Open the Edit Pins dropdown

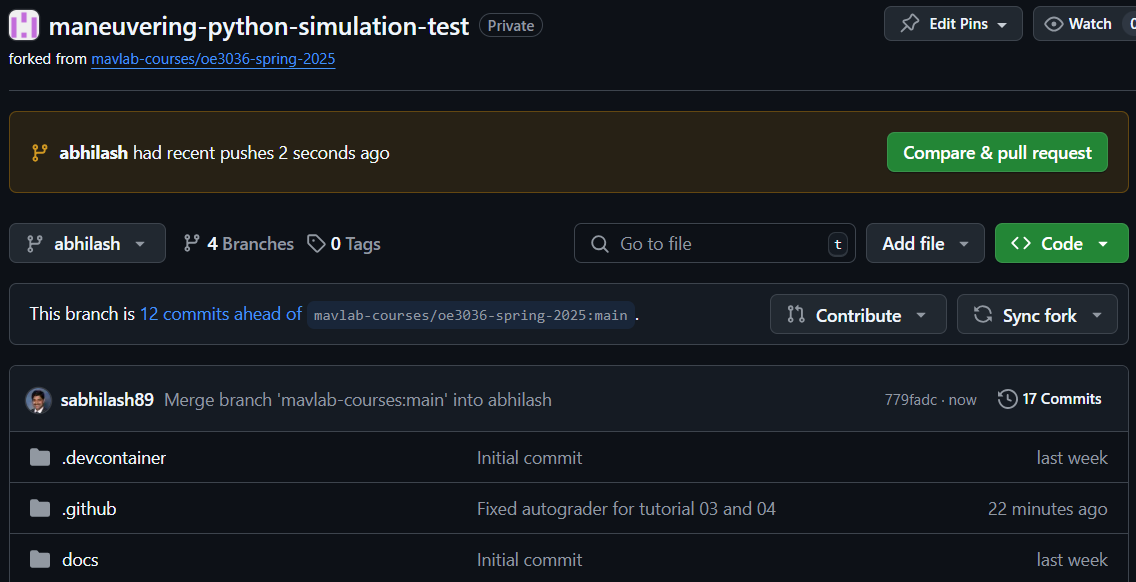pyautogui.click(x=953, y=24)
